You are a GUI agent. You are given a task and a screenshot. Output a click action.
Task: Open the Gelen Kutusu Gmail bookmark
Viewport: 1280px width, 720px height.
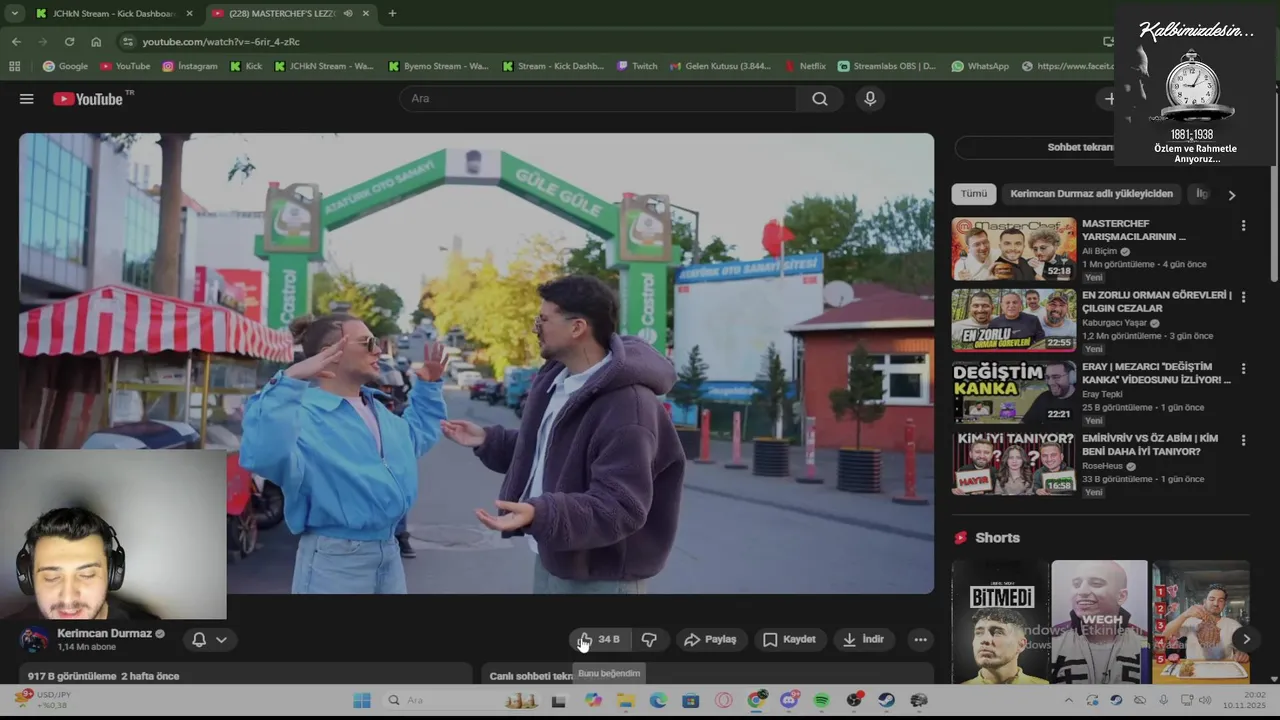720,66
